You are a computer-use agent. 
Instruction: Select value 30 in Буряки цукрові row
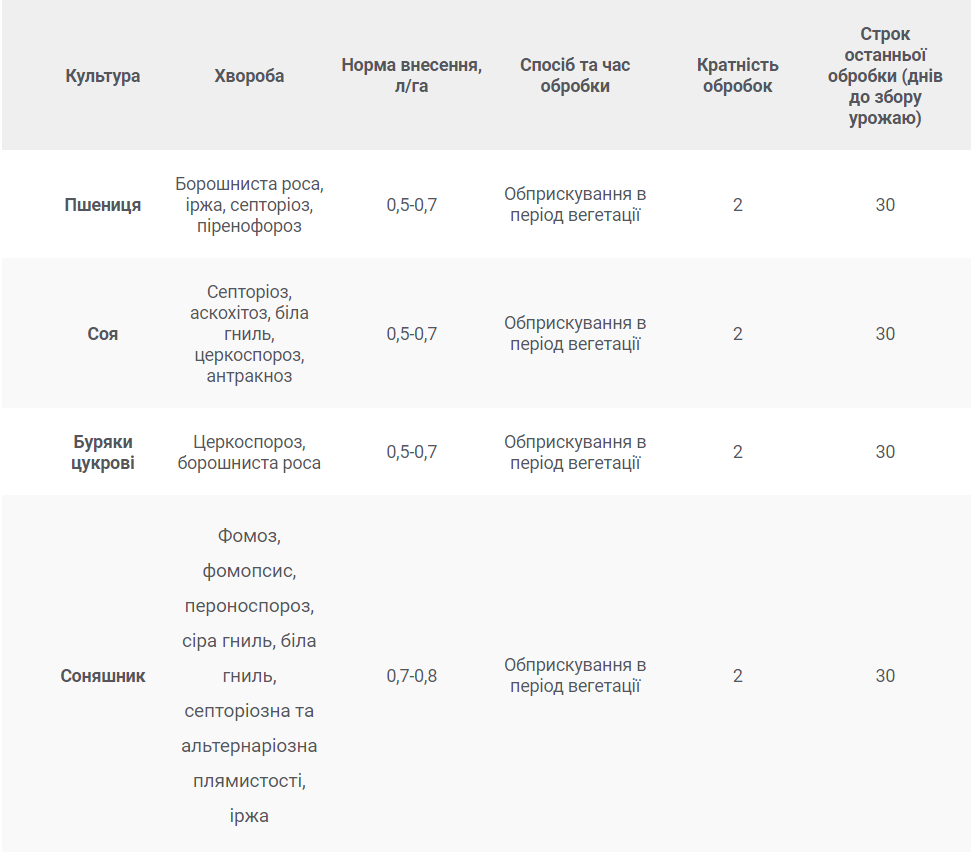pos(885,452)
